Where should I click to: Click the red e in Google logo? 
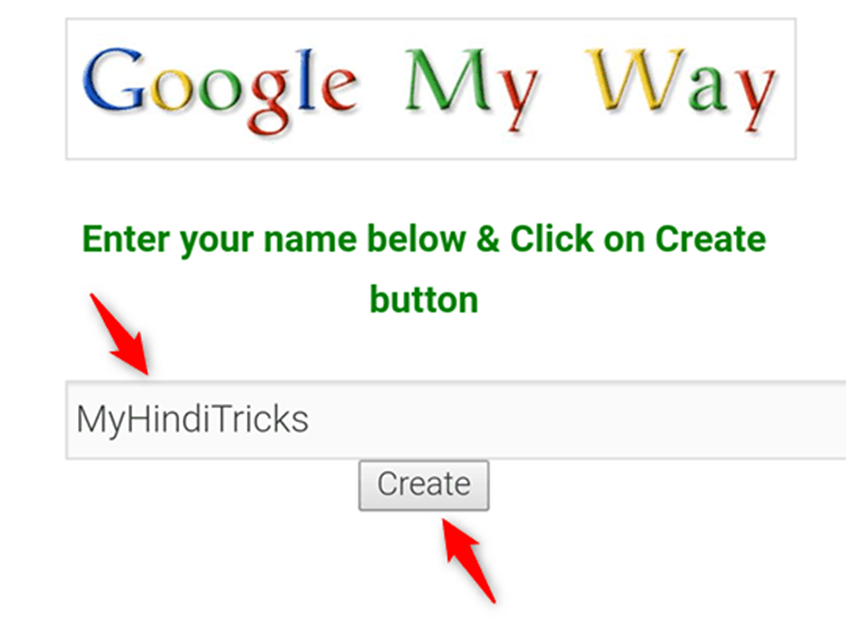pos(337,88)
